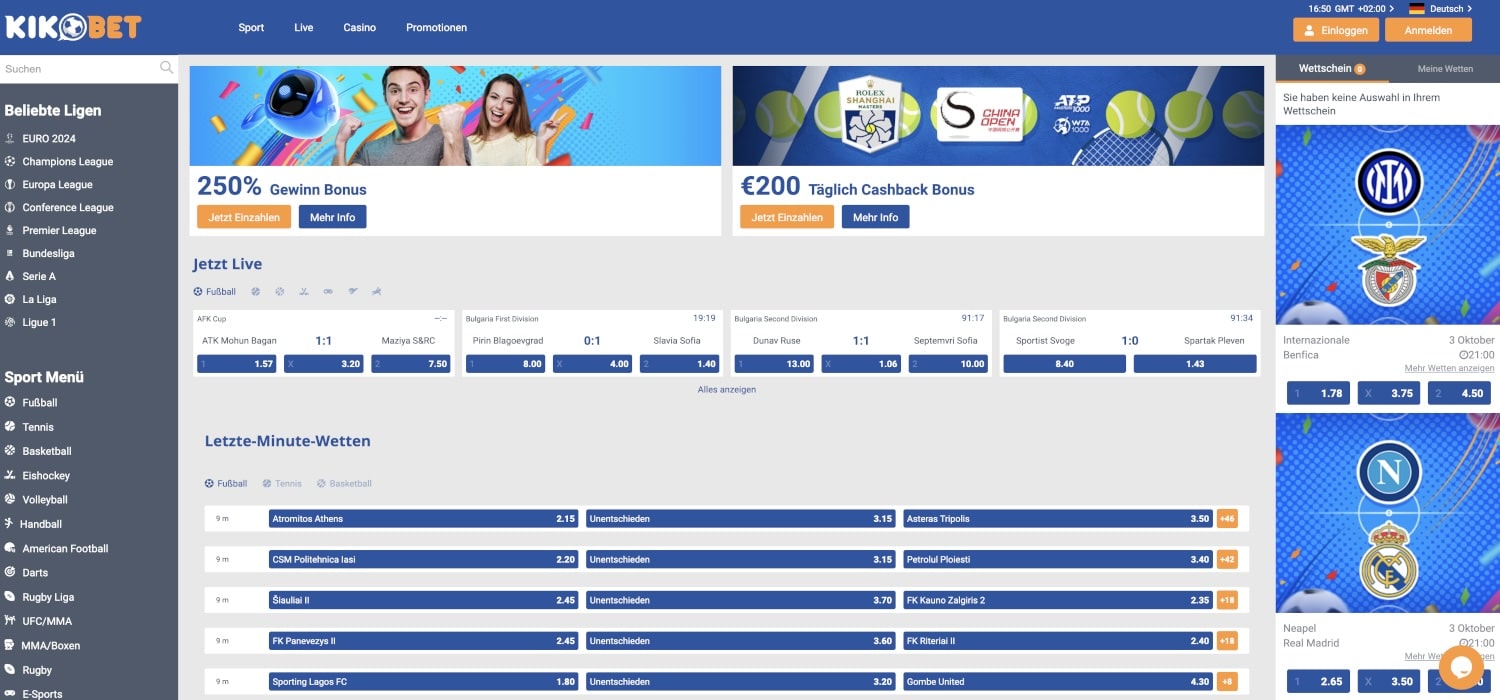Click the Darts target icon

10,572
